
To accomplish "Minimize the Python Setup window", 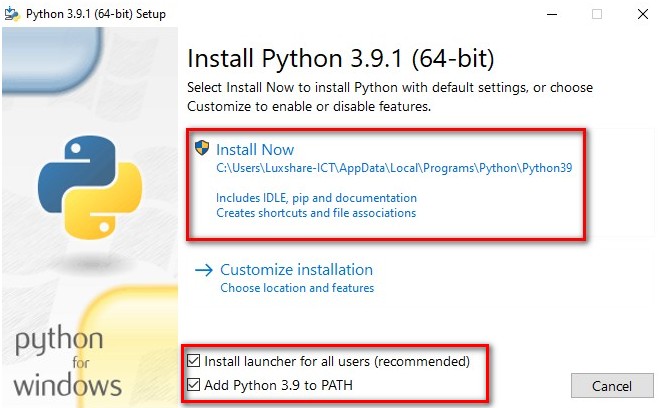I will coord(552,14).
